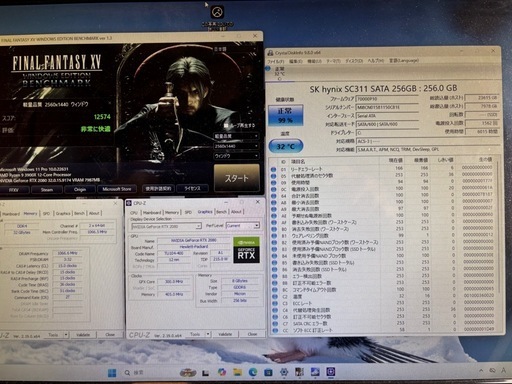
Task: Open the 2560x1440 resolution dropdown
Action: pyautogui.click(x=236, y=146)
